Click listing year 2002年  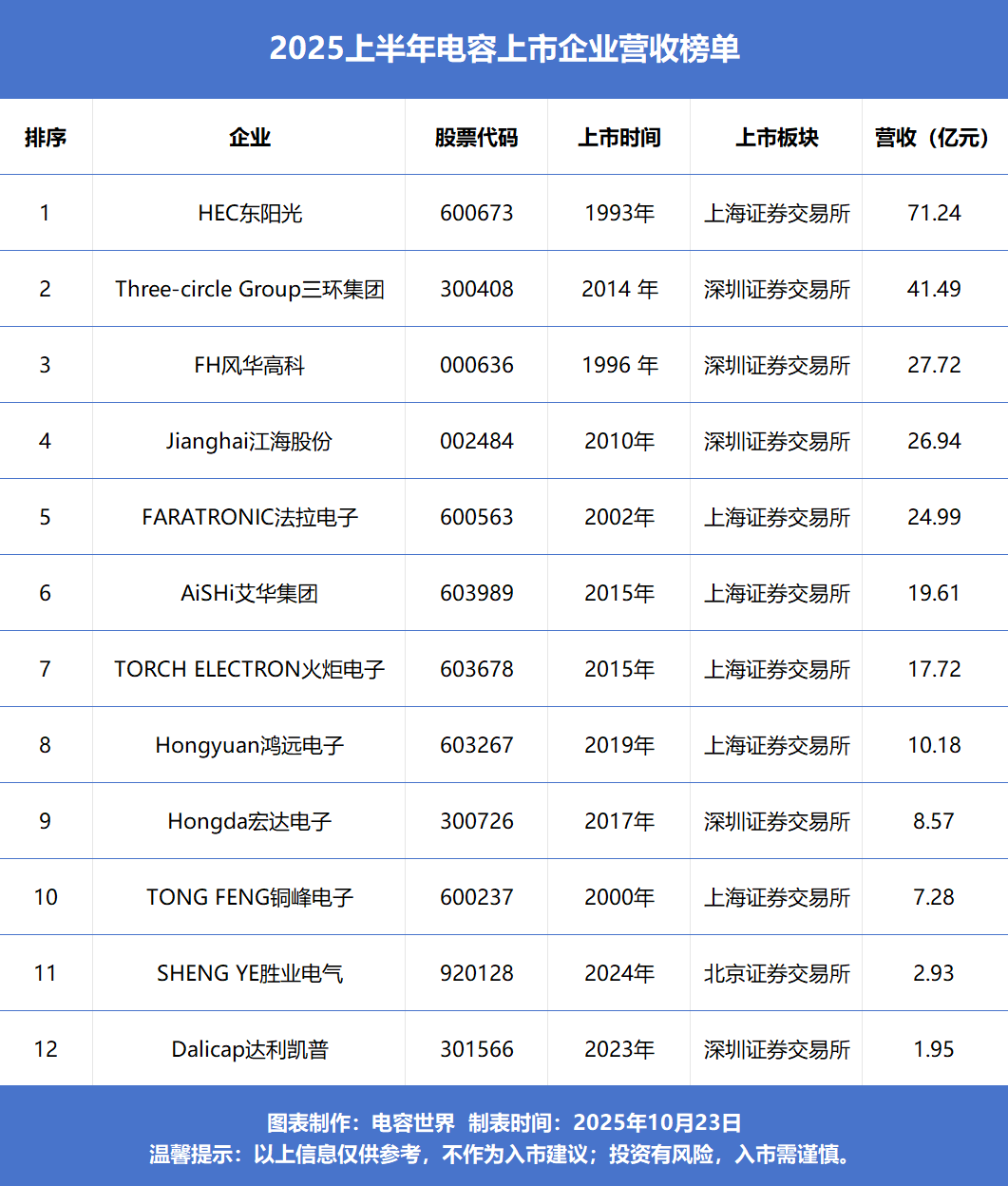(619, 517)
